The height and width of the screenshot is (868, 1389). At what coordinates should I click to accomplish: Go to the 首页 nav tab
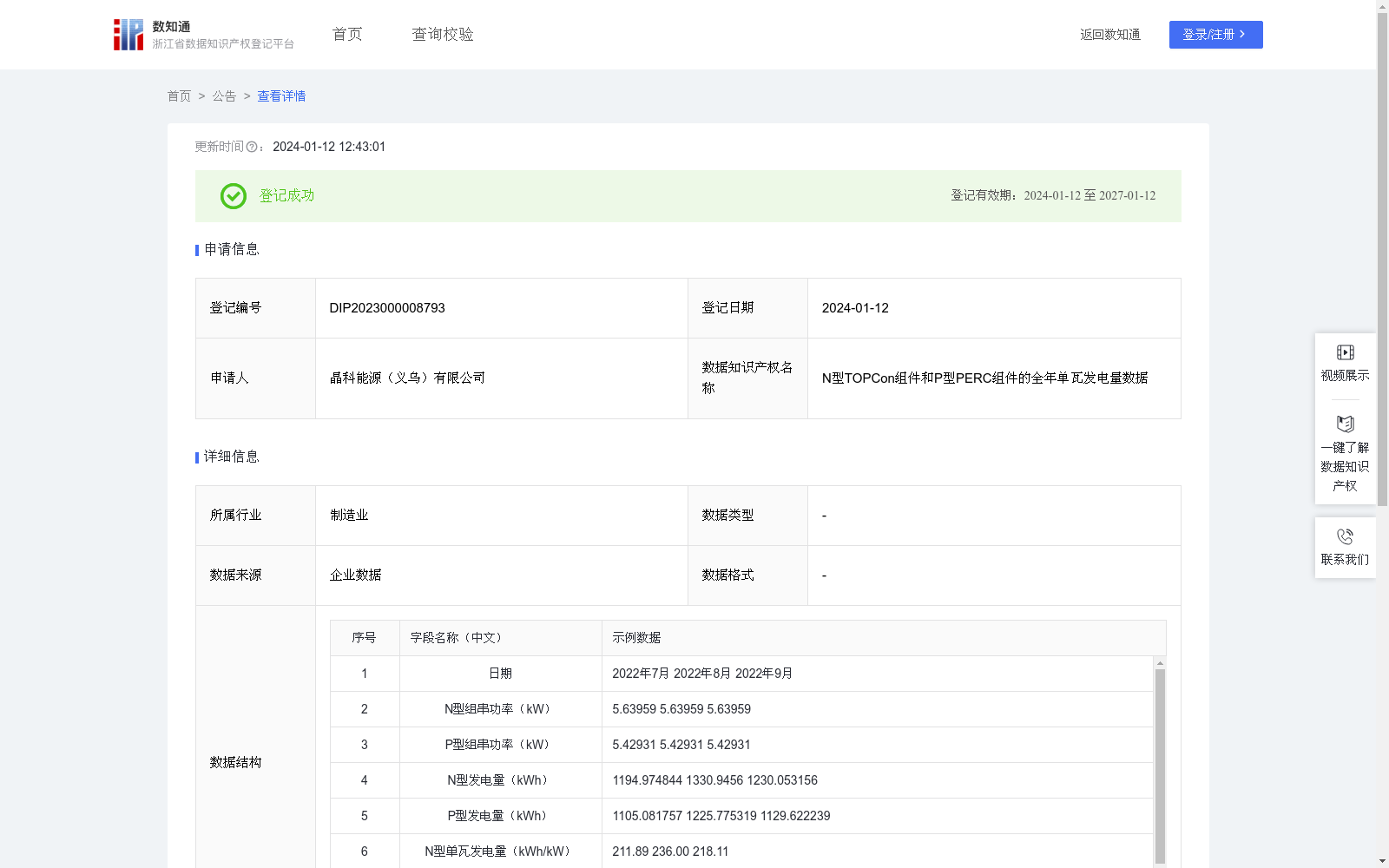(x=347, y=35)
